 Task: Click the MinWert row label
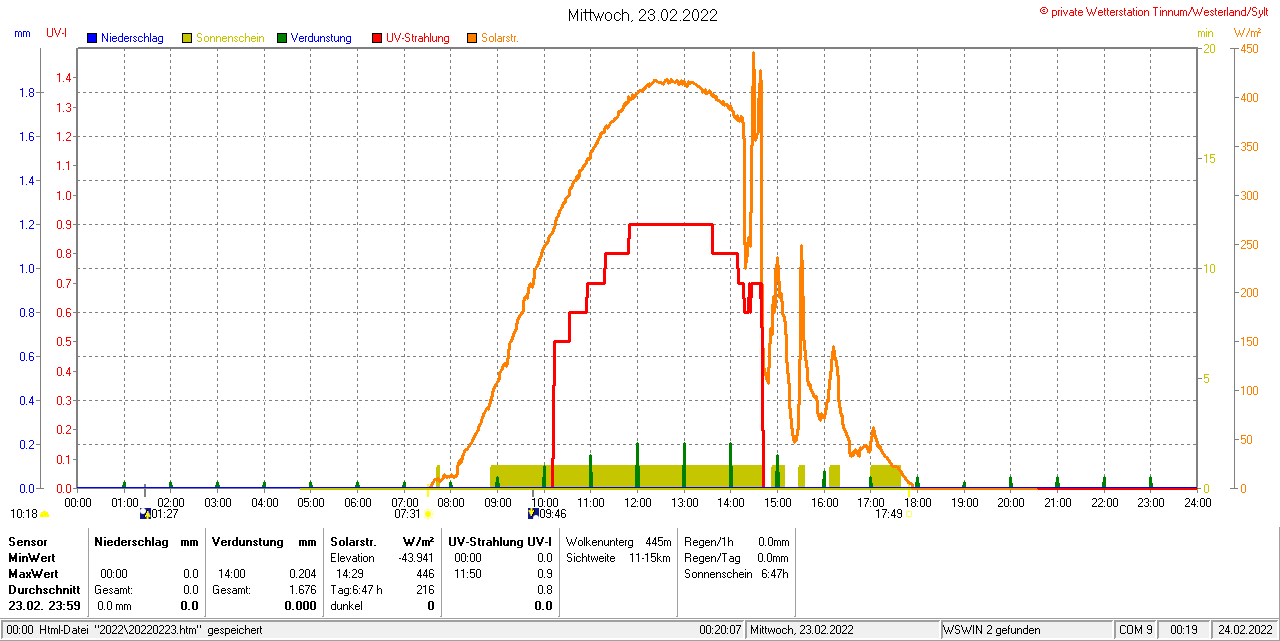pos(32,557)
